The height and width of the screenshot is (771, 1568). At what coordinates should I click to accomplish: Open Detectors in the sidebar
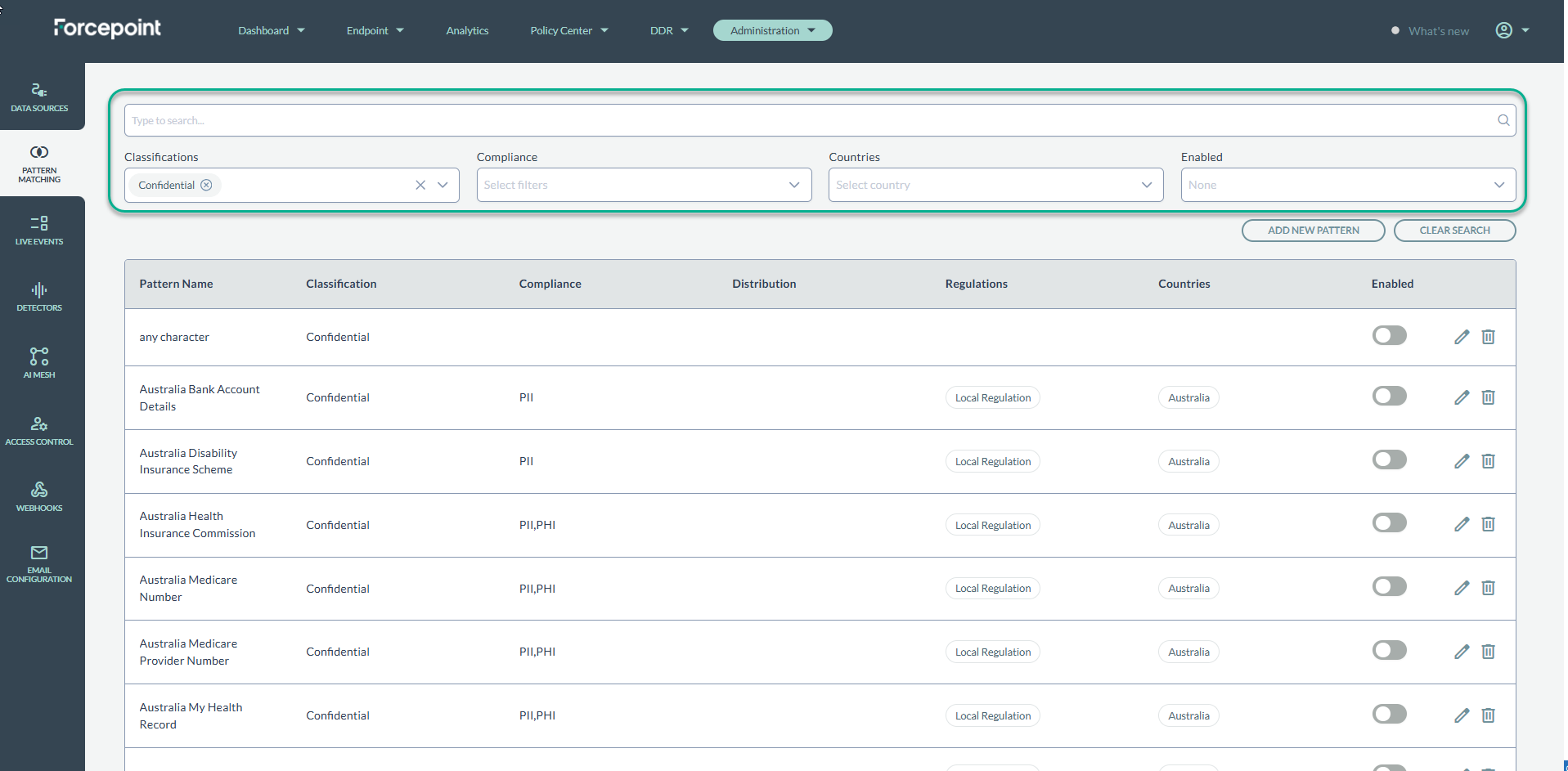click(39, 298)
